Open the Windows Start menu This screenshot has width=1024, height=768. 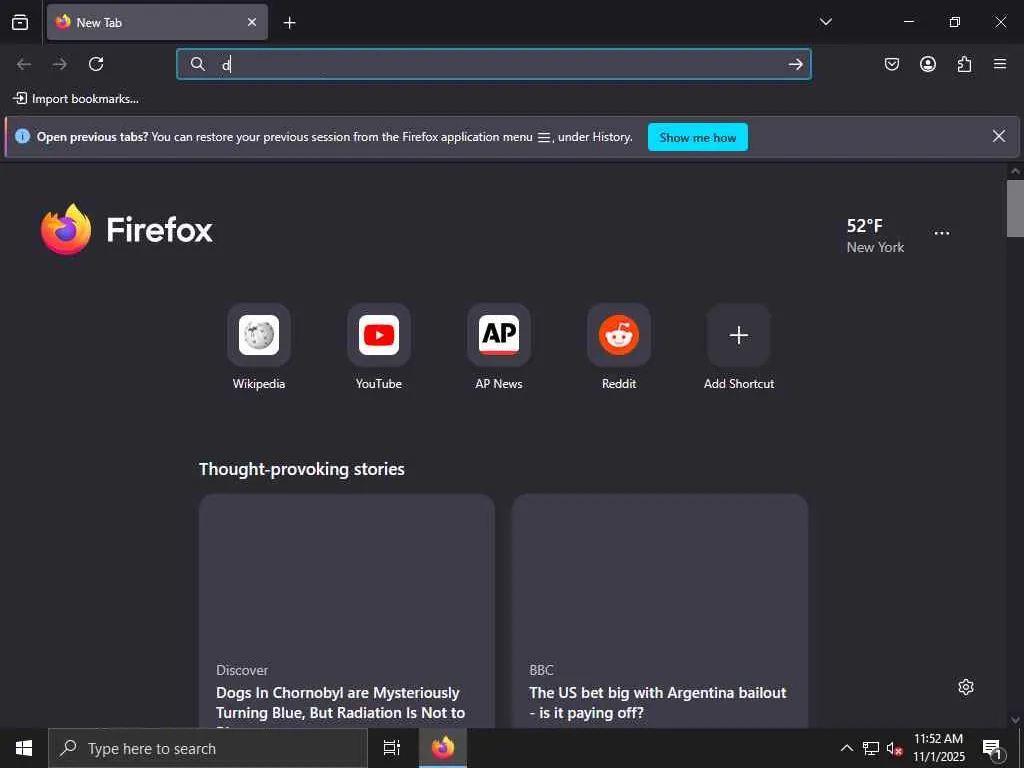tap(24, 748)
